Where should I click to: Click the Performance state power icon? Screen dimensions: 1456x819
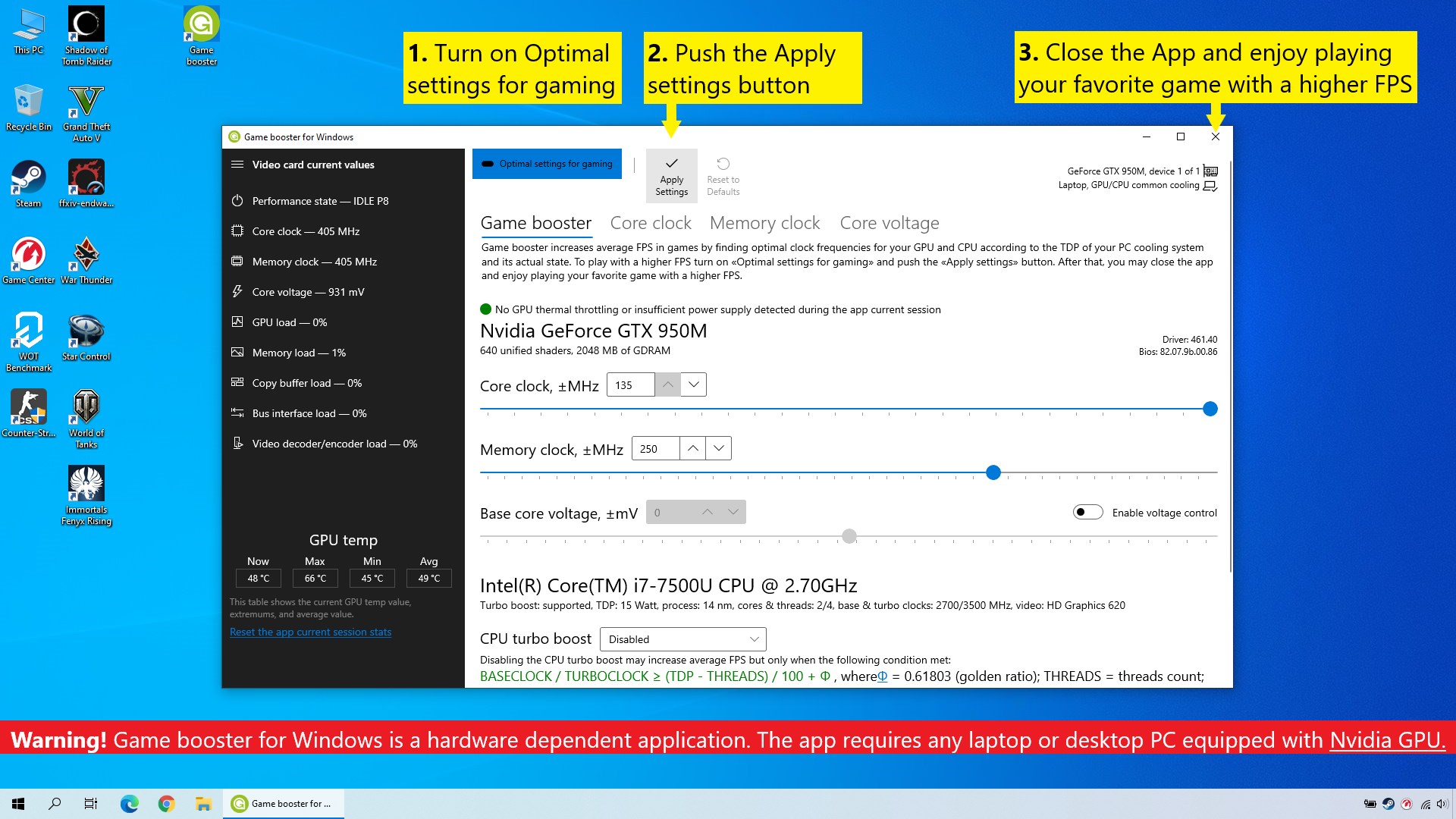click(x=237, y=201)
